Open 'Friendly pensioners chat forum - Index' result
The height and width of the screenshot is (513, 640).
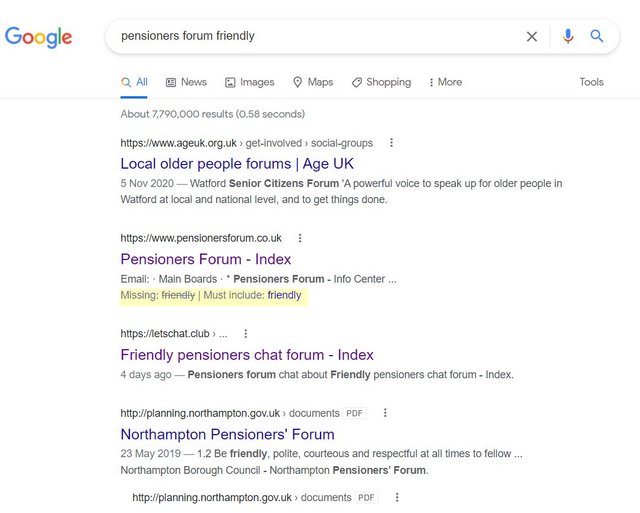(x=247, y=355)
